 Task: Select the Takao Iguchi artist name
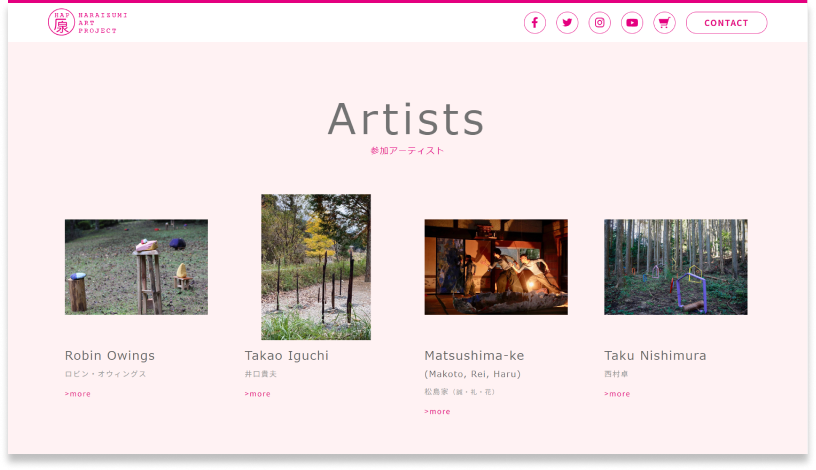[x=287, y=356]
